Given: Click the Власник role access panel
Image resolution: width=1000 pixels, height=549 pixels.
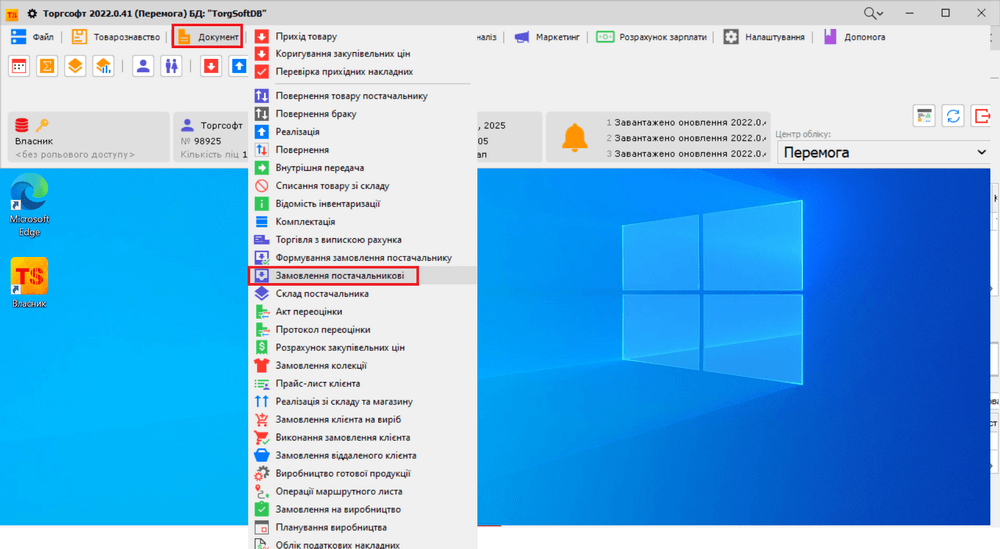Looking at the screenshot, I should [87, 138].
